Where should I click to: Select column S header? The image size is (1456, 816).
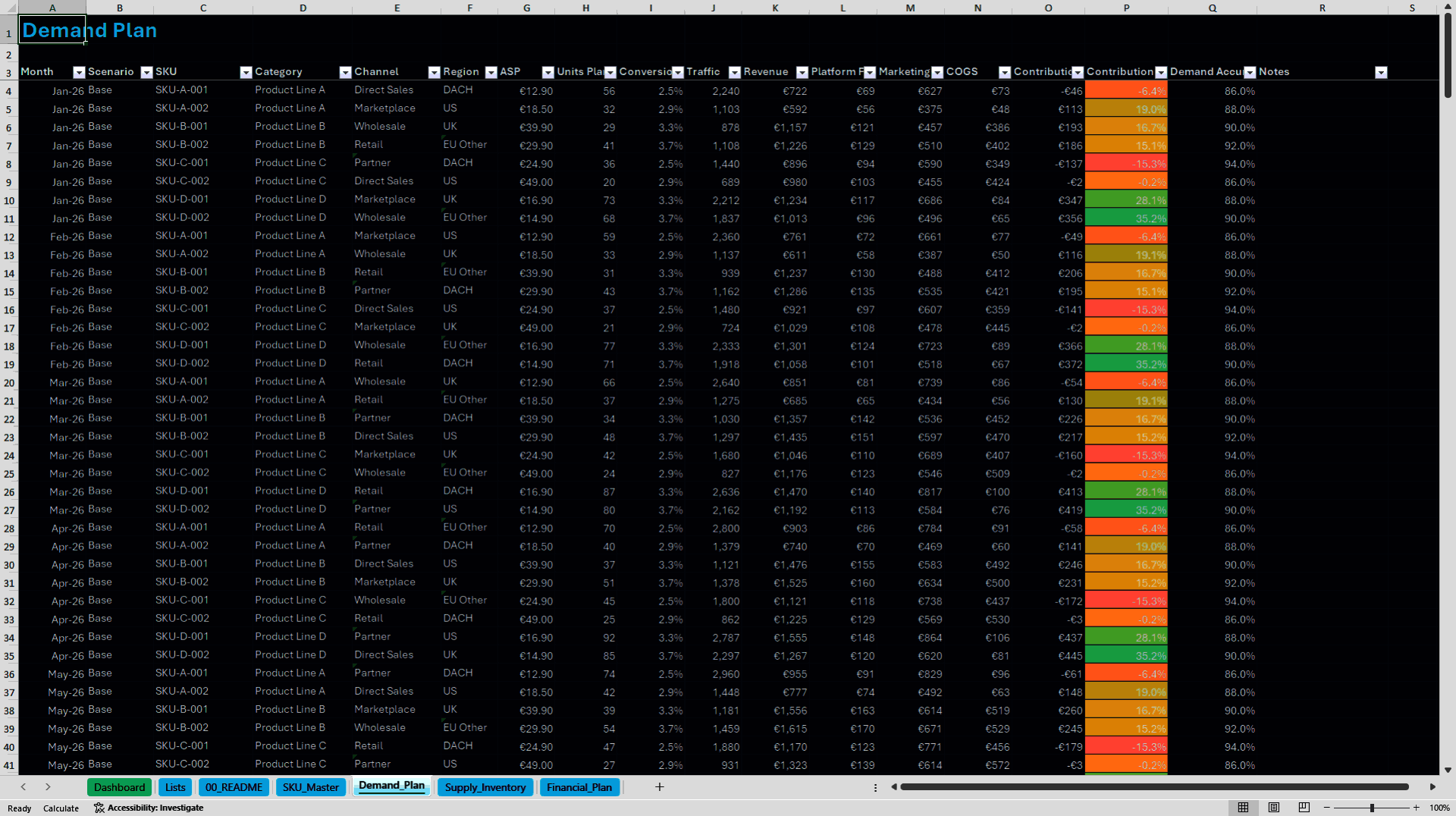(x=1412, y=8)
